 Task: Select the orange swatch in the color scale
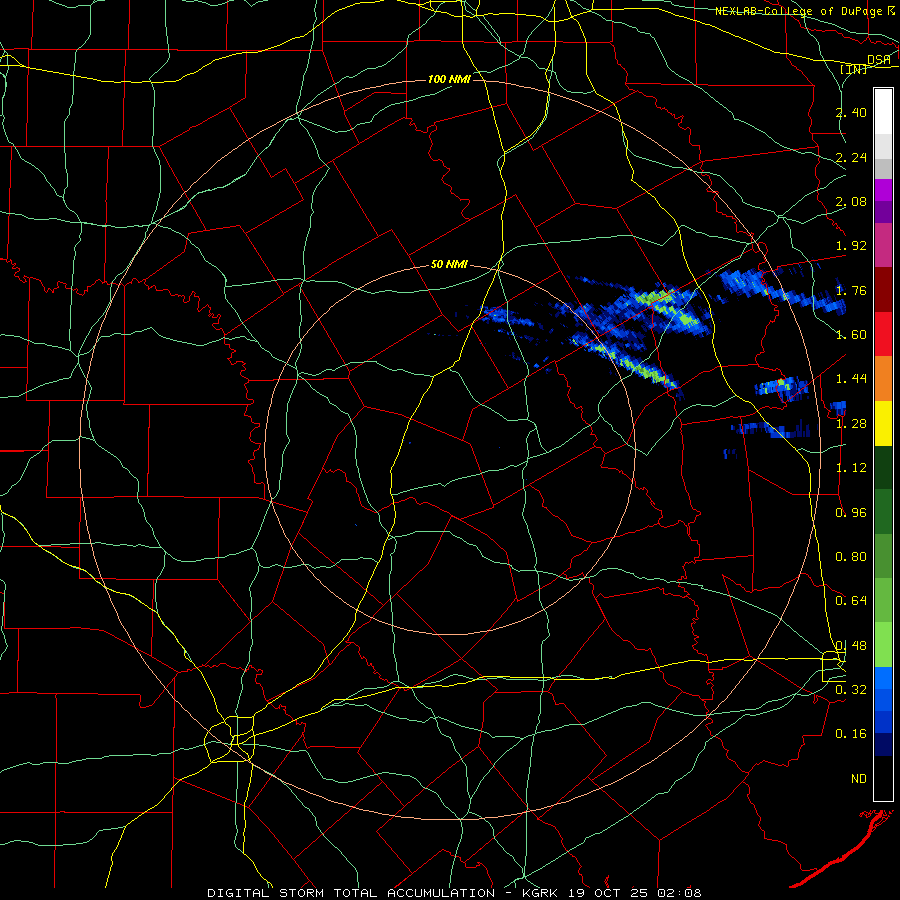point(883,379)
